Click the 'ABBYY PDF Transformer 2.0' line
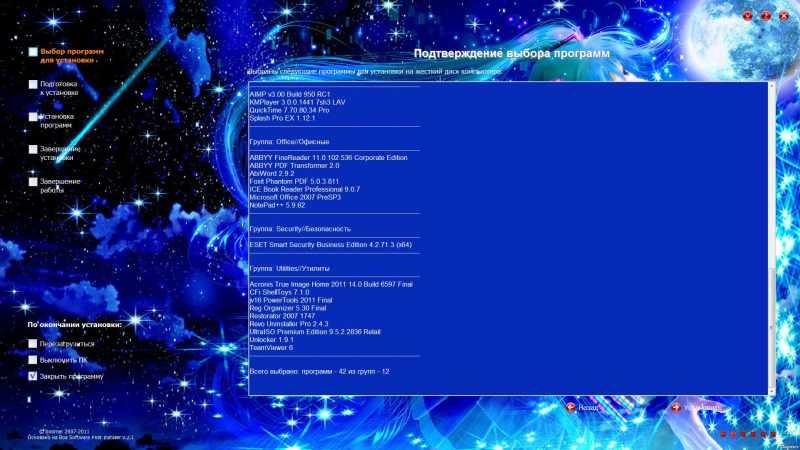Screen dimensions: 800x450 pos(294,165)
